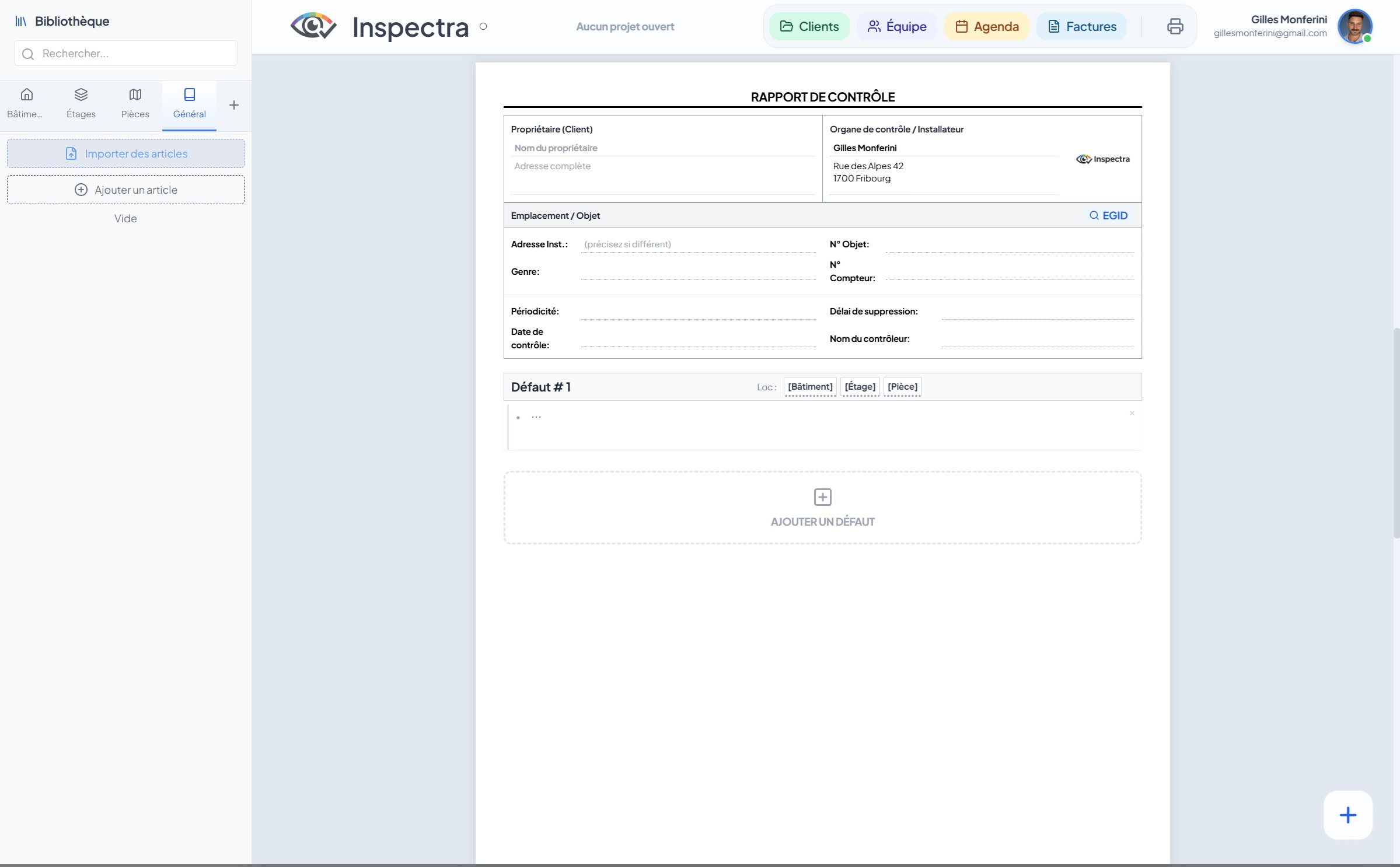
Task: Open user profile avatar
Action: point(1354,26)
